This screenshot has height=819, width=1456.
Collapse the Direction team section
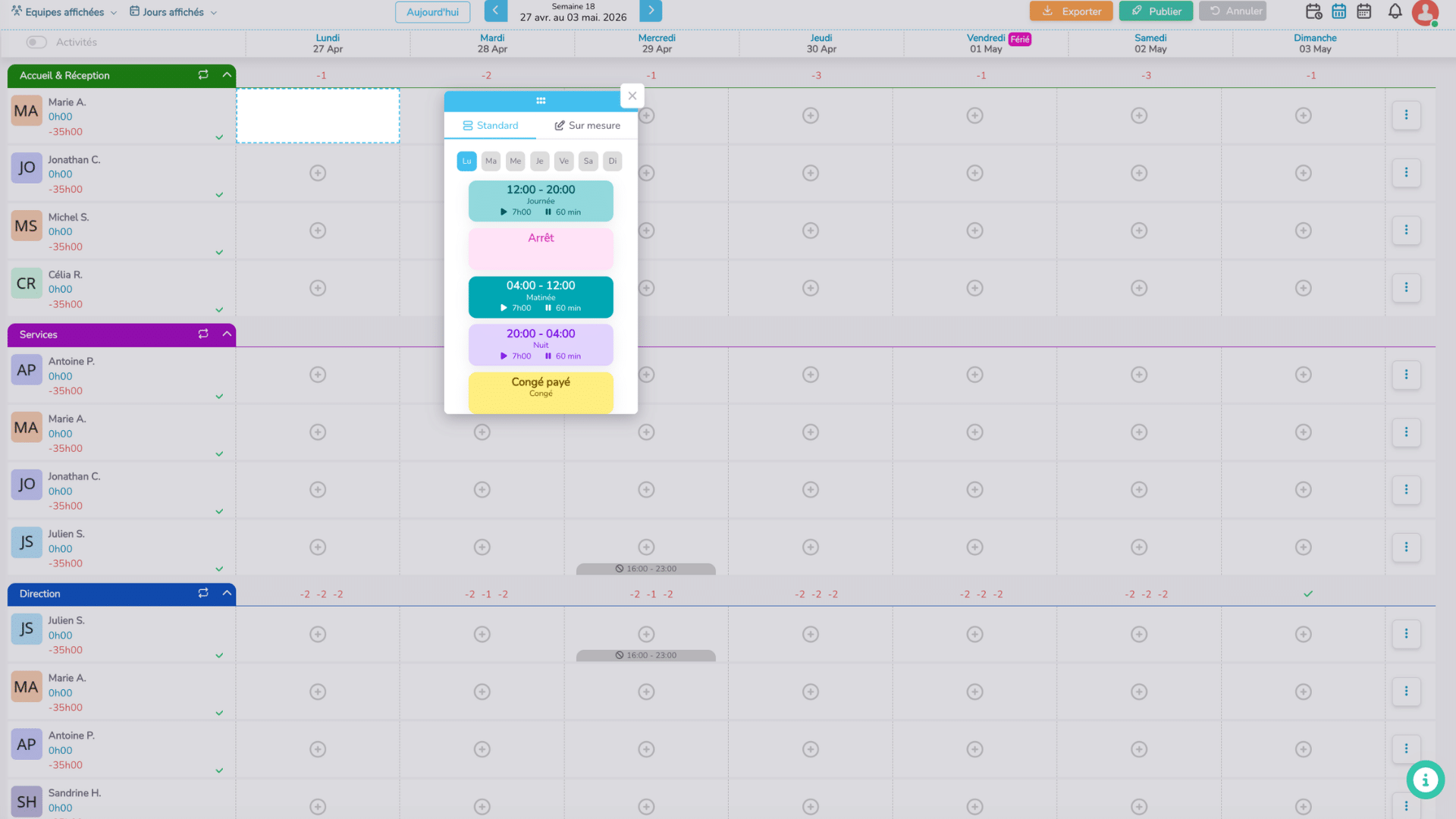pyautogui.click(x=227, y=594)
